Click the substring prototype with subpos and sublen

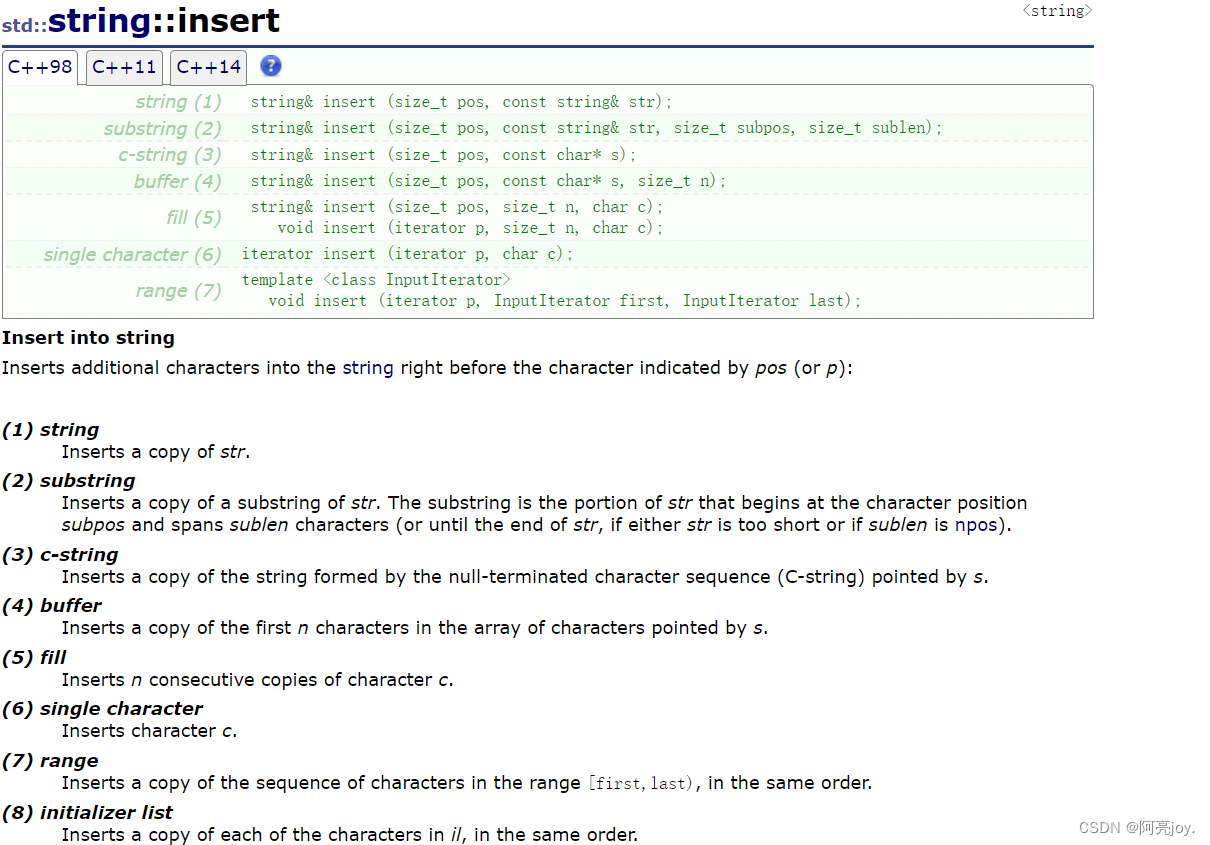click(x=596, y=128)
